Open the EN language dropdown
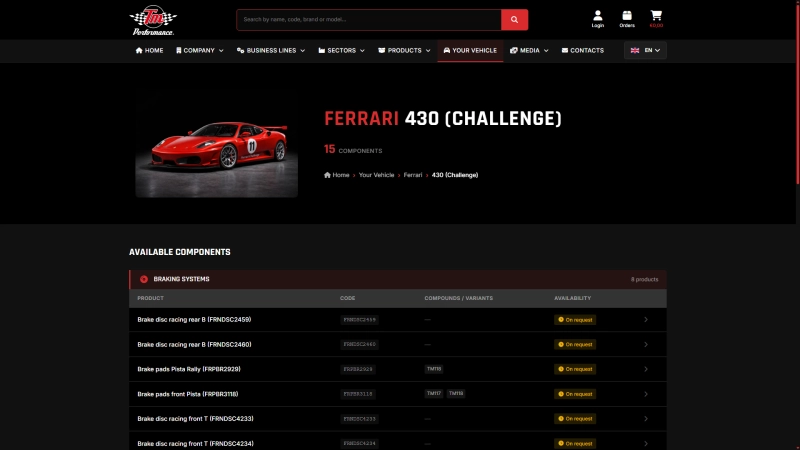This screenshot has width=800, height=450. pyautogui.click(x=645, y=50)
